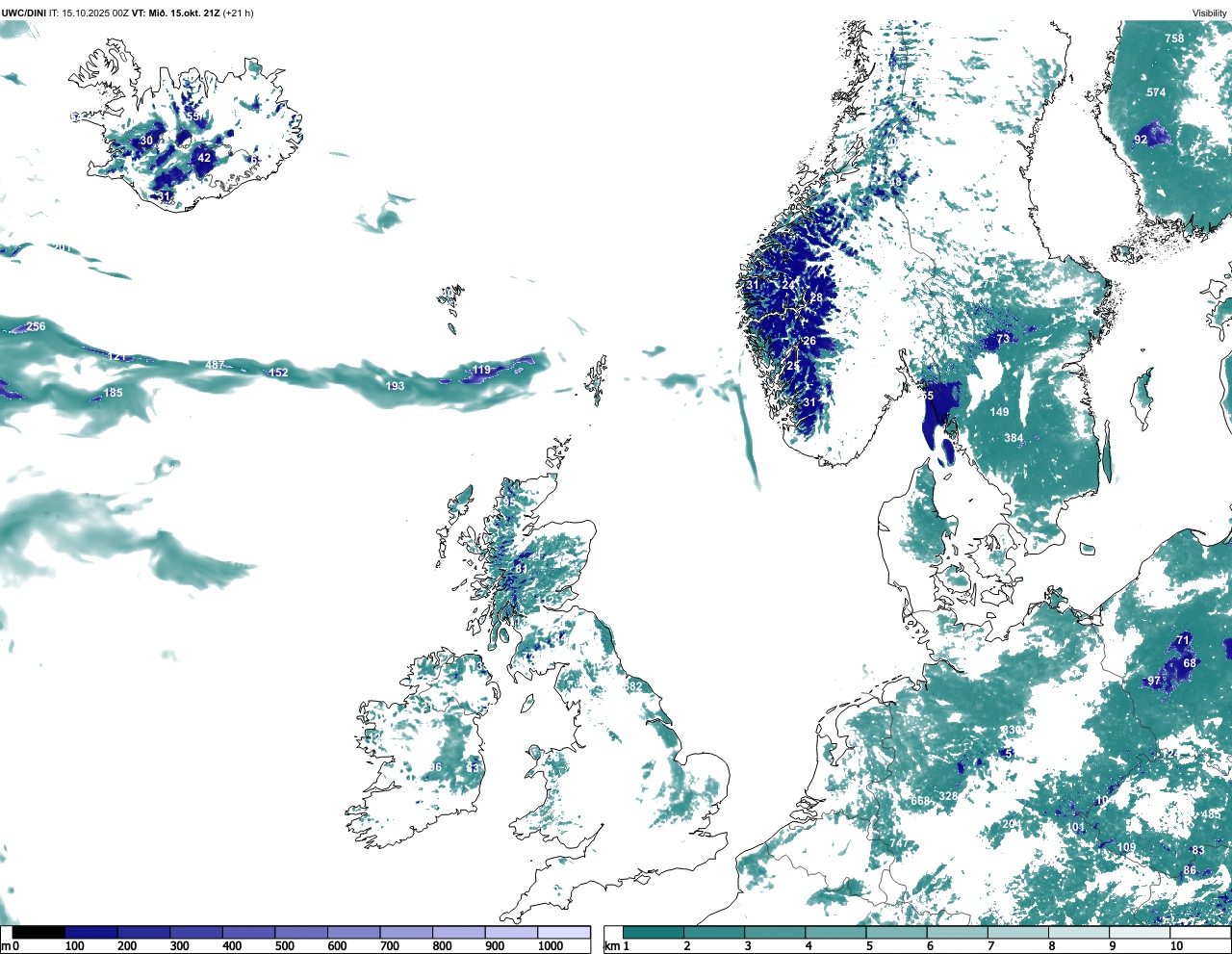The image size is (1232, 954).
Task: Click the '256' value over the Atlantic
Action: tap(36, 326)
